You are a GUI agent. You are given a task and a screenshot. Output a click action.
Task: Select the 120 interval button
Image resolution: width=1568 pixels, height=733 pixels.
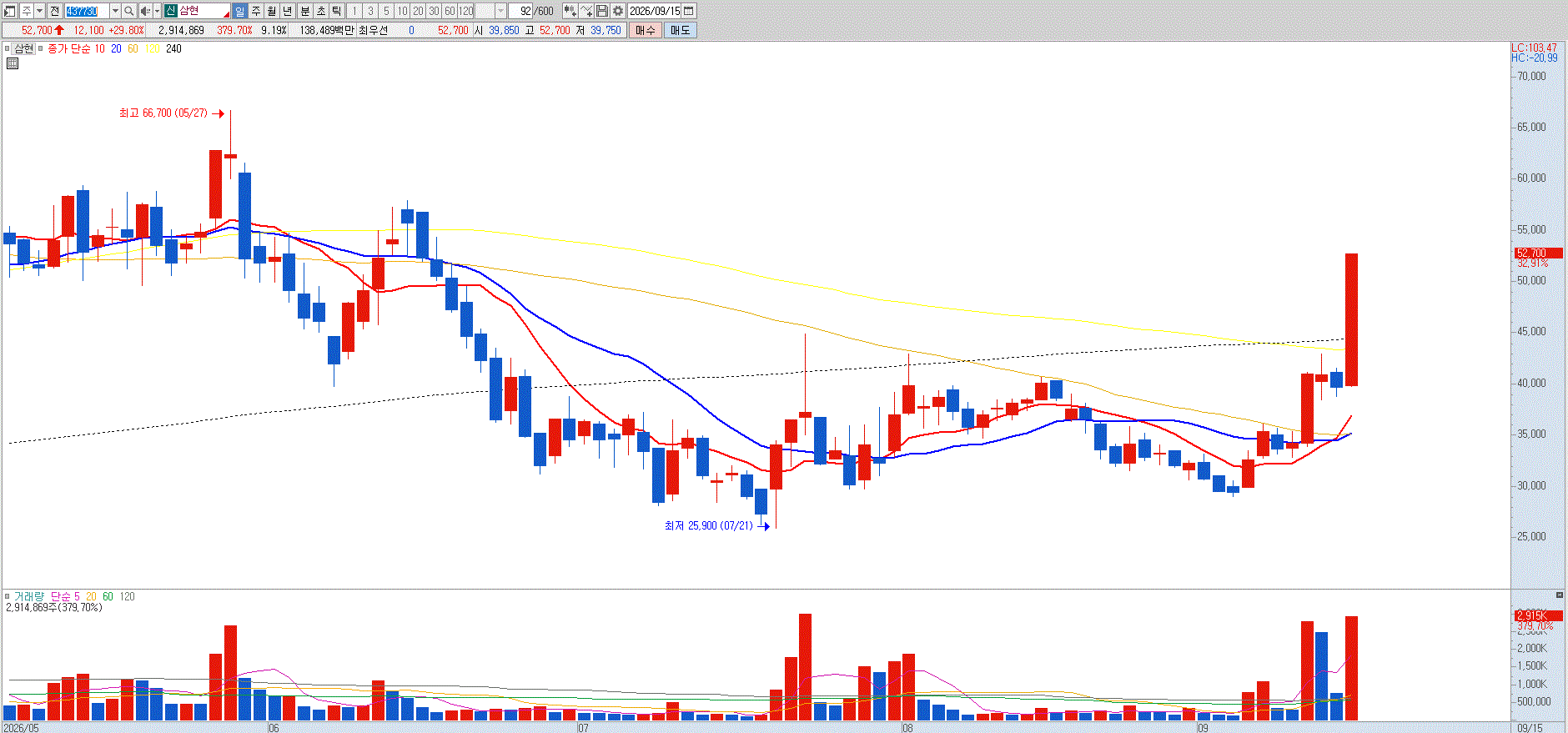(466, 11)
